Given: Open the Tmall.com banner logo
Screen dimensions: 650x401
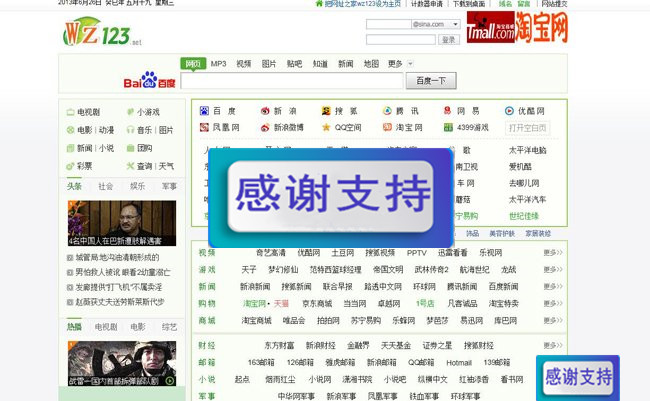Looking at the screenshot, I should [x=490, y=27].
